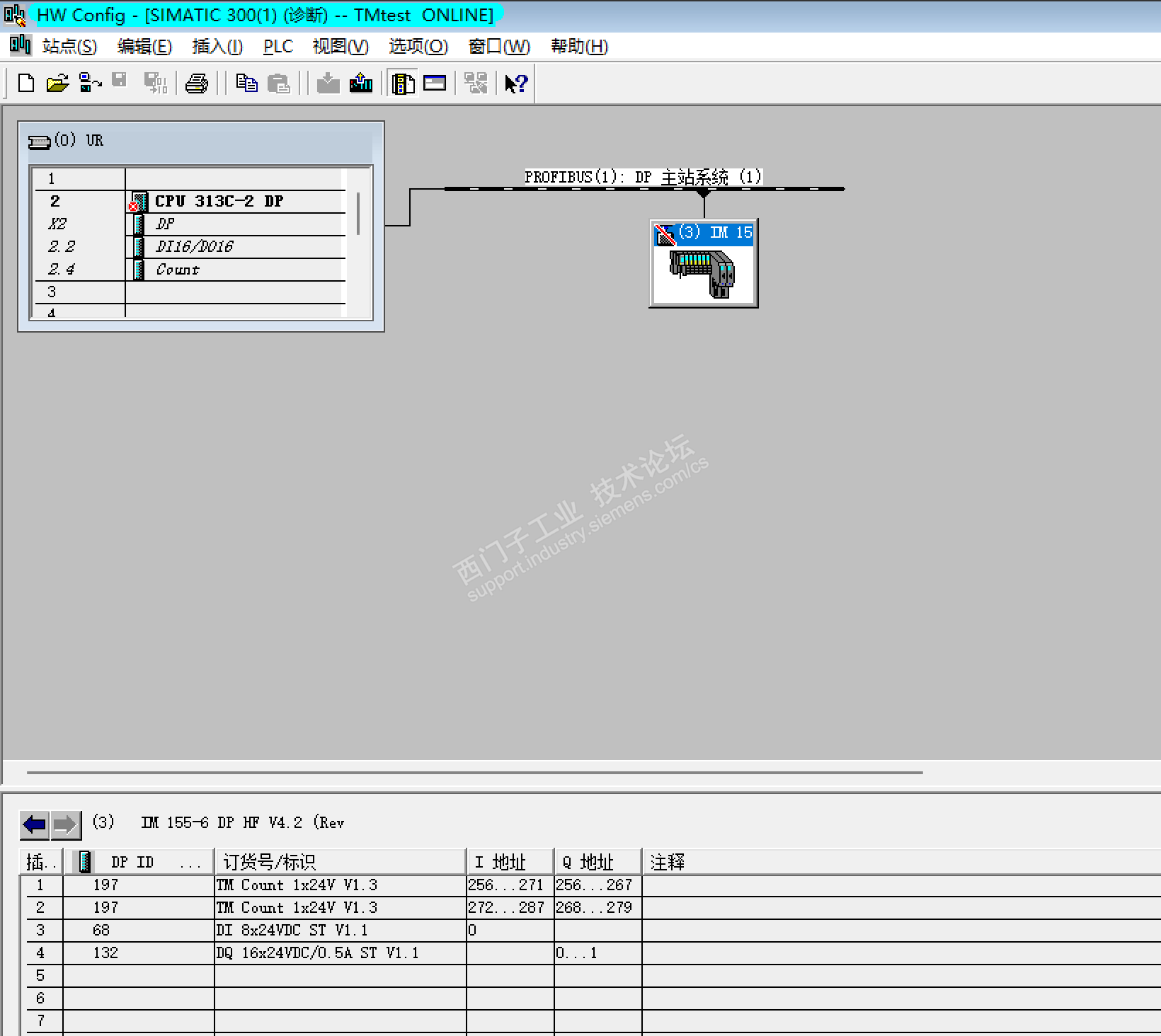The height and width of the screenshot is (1036, 1161).
Task: Click the I 地址 column header
Action: pos(510,862)
